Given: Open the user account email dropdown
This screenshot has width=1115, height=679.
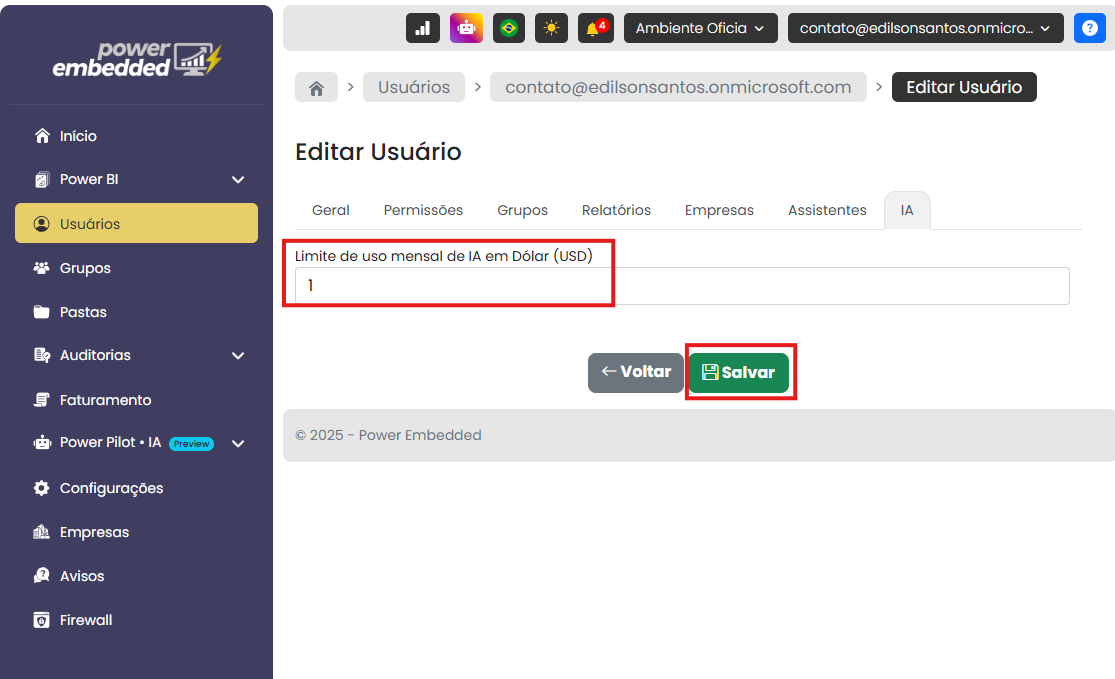Looking at the screenshot, I should point(925,28).
